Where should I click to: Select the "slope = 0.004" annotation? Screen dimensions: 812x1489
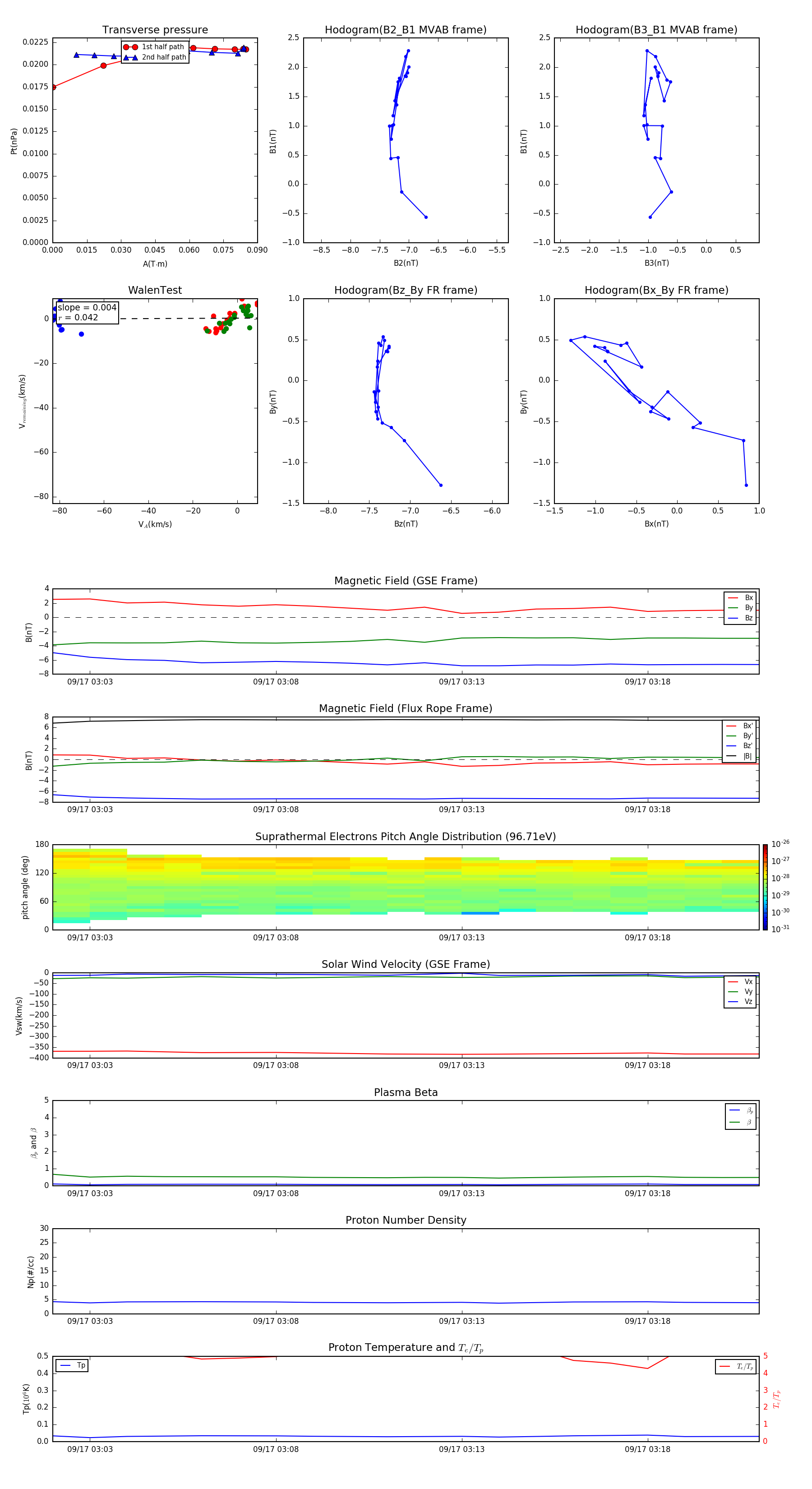[87, 308]
